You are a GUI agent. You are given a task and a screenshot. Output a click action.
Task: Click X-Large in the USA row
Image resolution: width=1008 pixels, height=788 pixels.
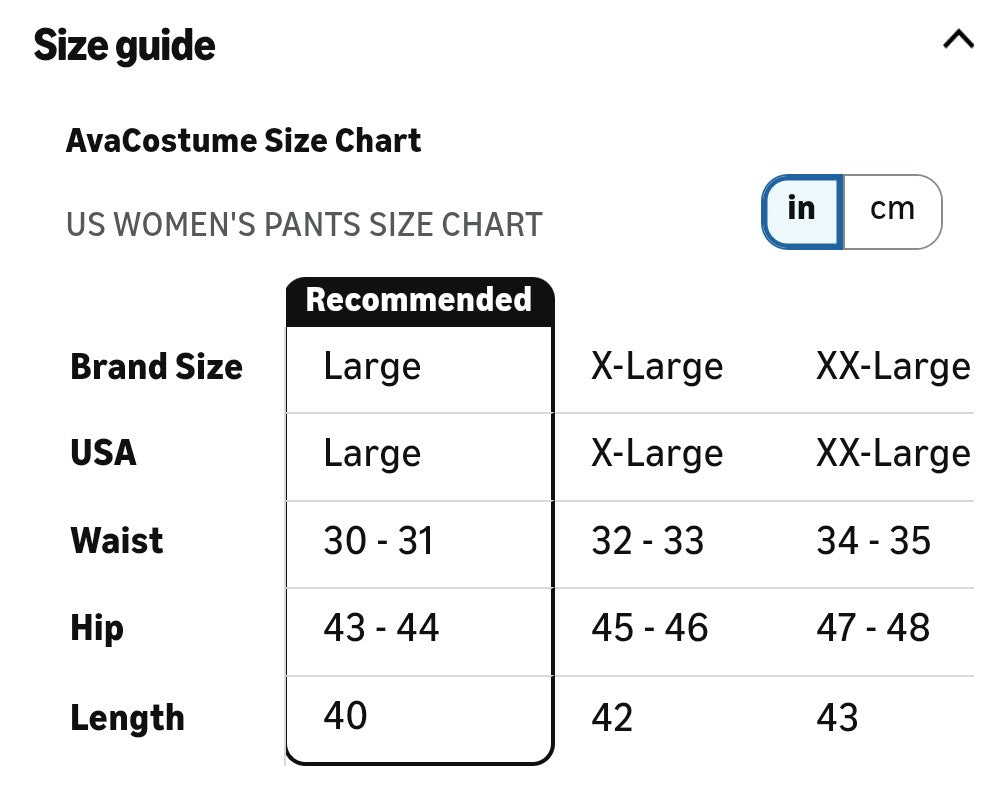656,454
